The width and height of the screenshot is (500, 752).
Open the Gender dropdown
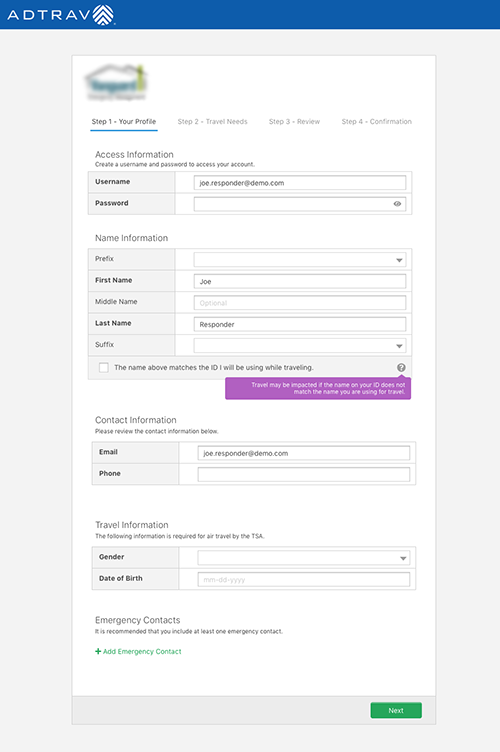[x=303, y=558]
